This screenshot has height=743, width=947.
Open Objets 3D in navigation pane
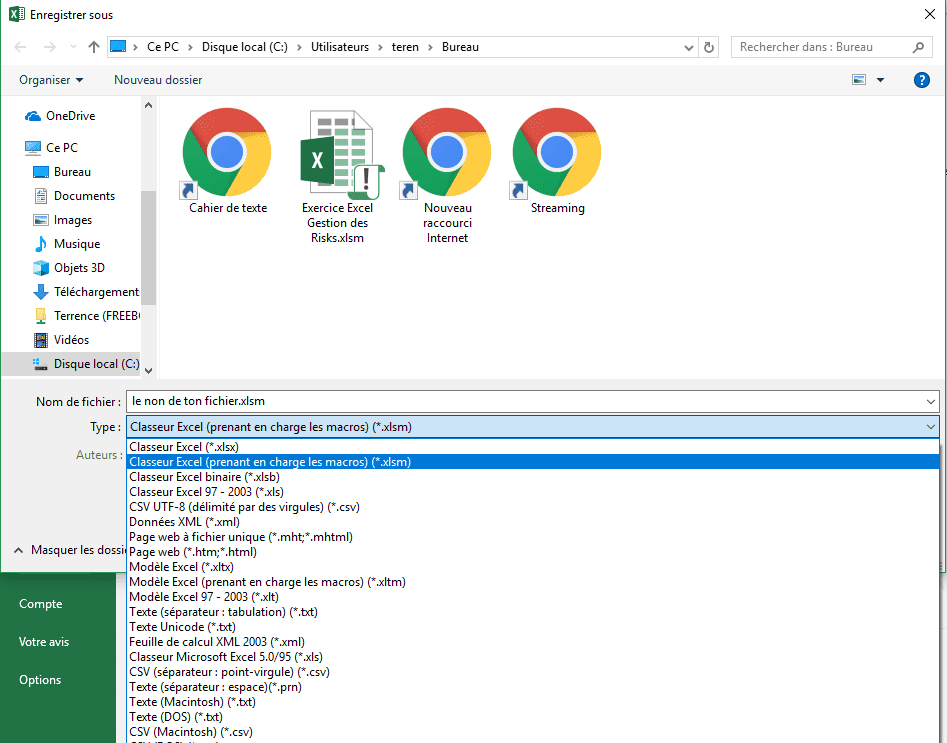coord(79,268)
